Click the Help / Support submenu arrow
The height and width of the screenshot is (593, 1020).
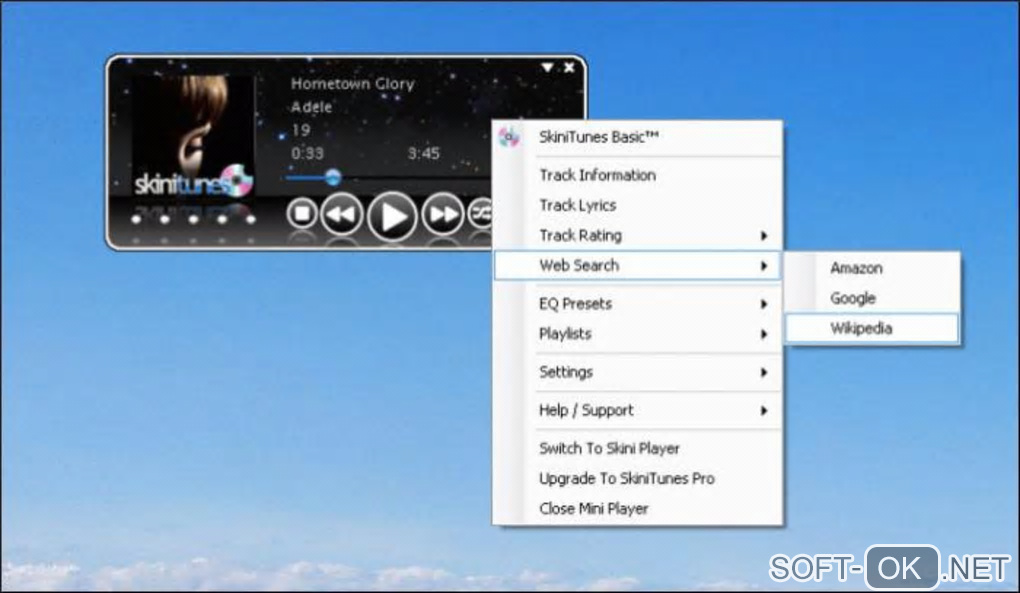(x=764, y=411)
